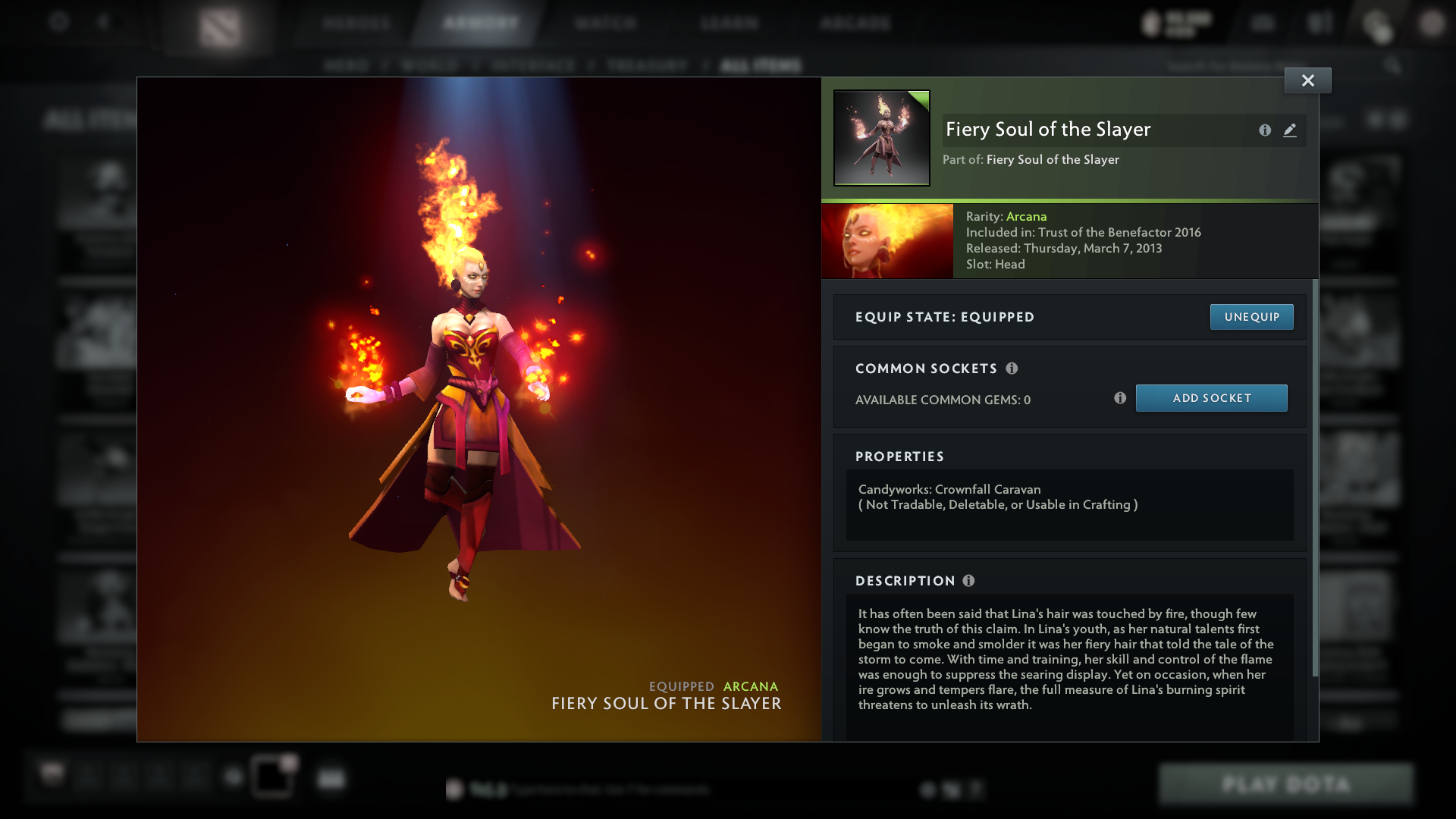1456x819 pixels.
Task: Click the Description info icon
Action: (969, 581)
